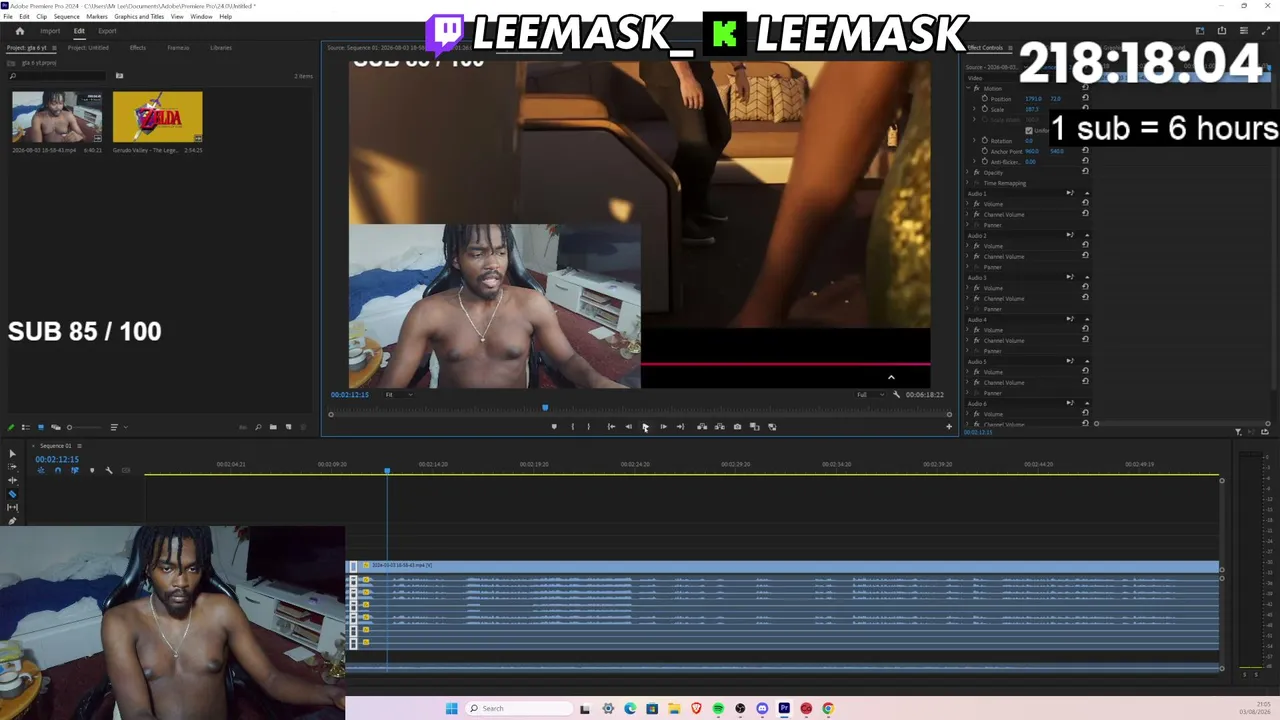Image resolution: width=1280 pixels, height=720 pixels.
Task: Open timeline display settings wrench
Action: pyautogui.click(x=109, y=470)
